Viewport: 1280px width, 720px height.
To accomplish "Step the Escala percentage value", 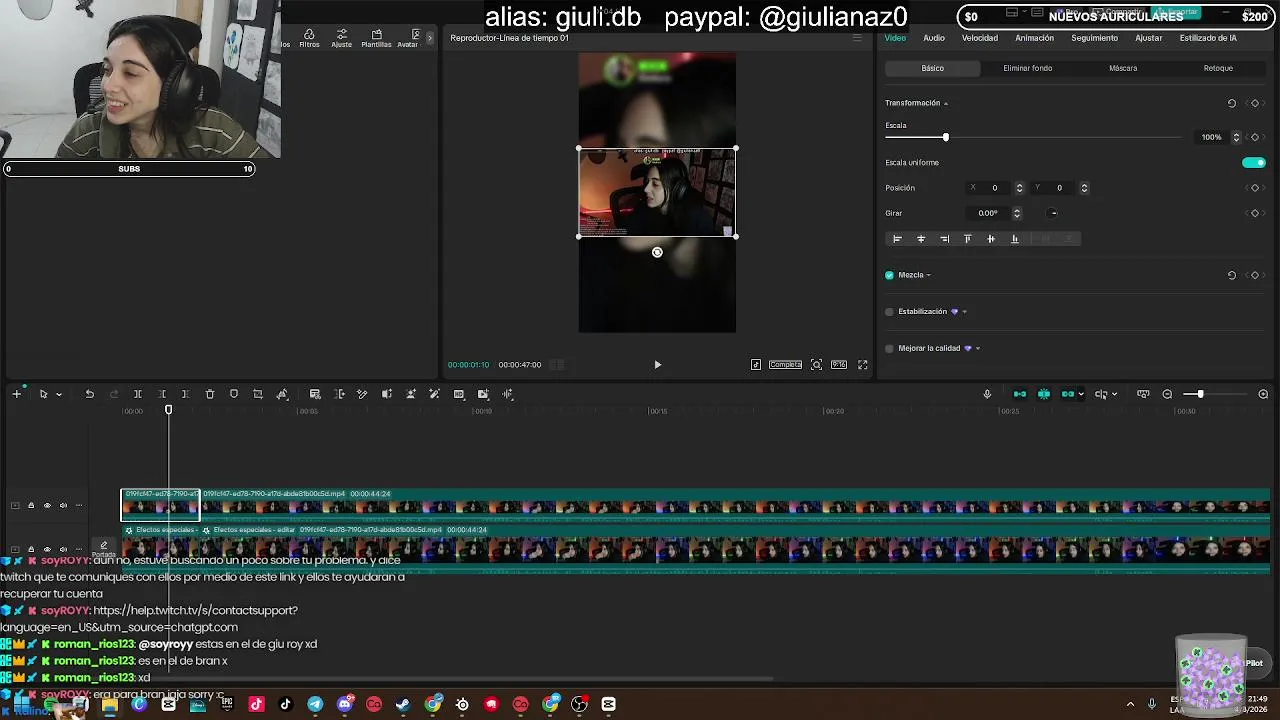I will pyautogui.click(x=1236, y=137).
